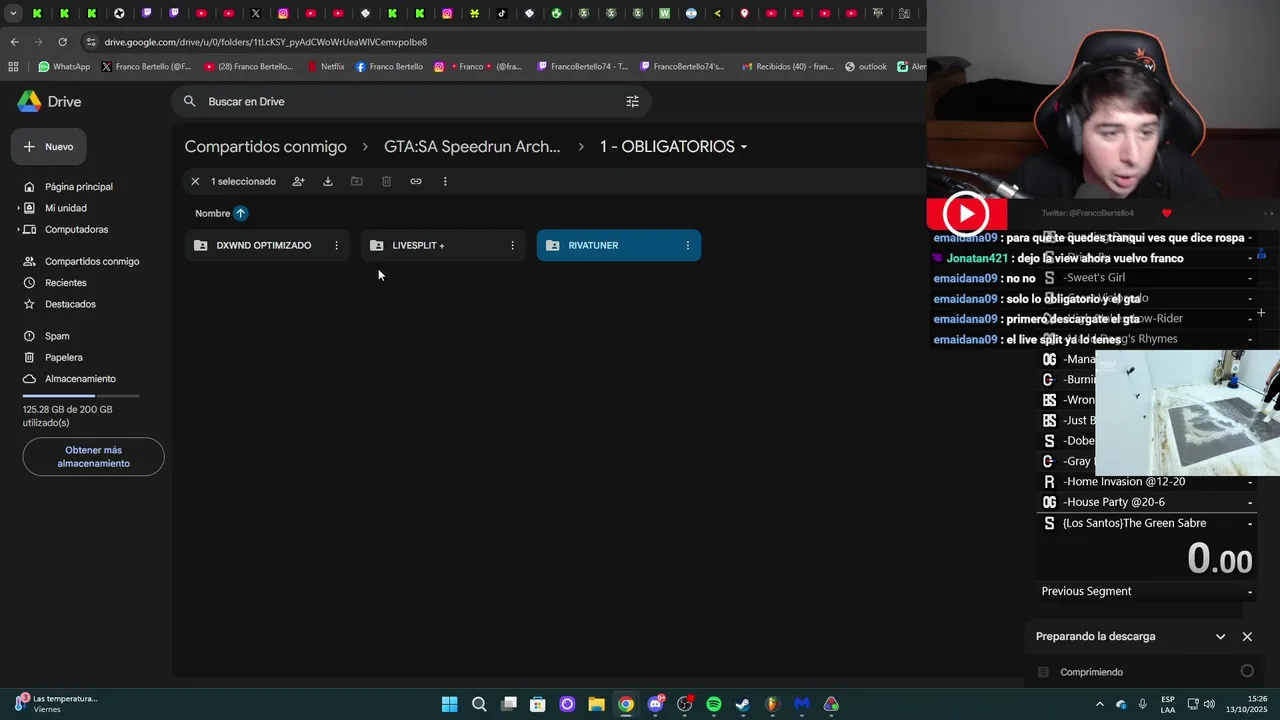The height and width of the screenshot is (720, 1280).
Task: Click the '-House Party @20-6' split row
Action: click(x=1146, y=502)
